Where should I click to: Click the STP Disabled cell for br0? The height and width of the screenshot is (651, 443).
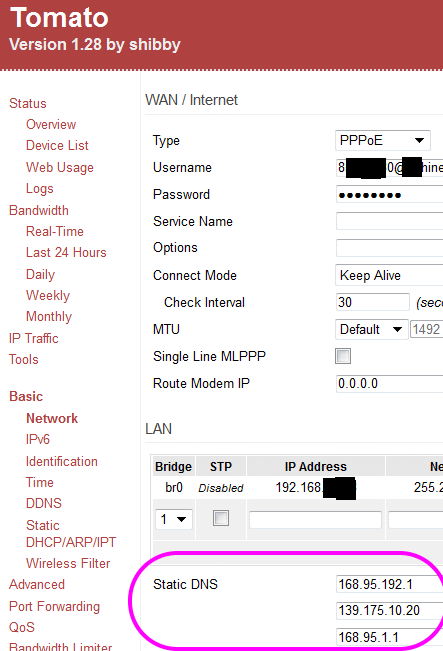pos(221,488)
